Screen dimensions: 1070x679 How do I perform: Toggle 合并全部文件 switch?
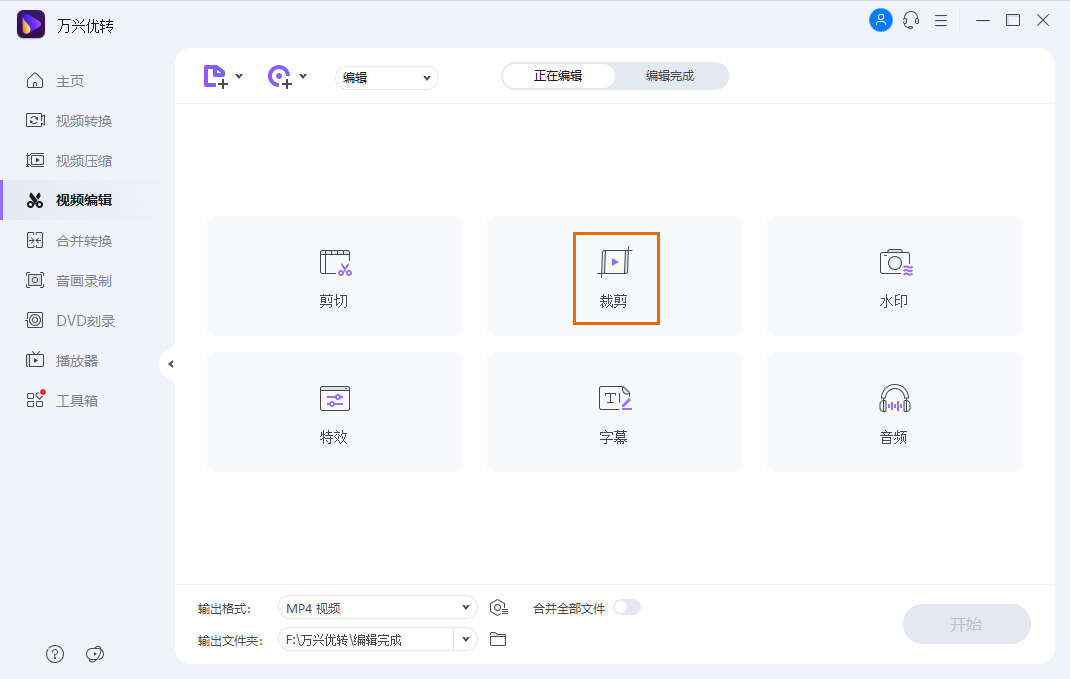(626, 607)
